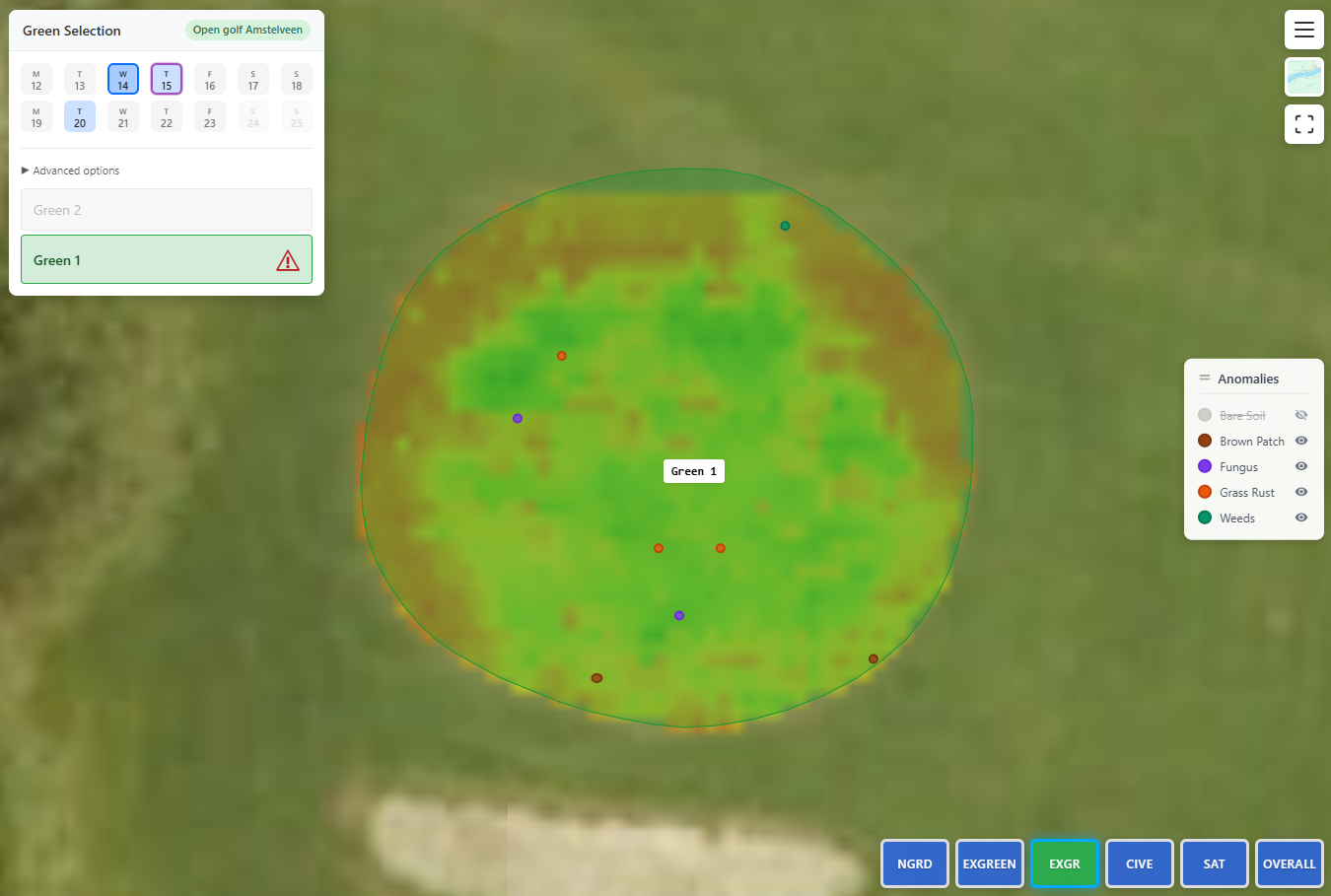Hide Brown Patch anomalies
Viewport: 1331px width, 896px height.
pos(1300,441)
